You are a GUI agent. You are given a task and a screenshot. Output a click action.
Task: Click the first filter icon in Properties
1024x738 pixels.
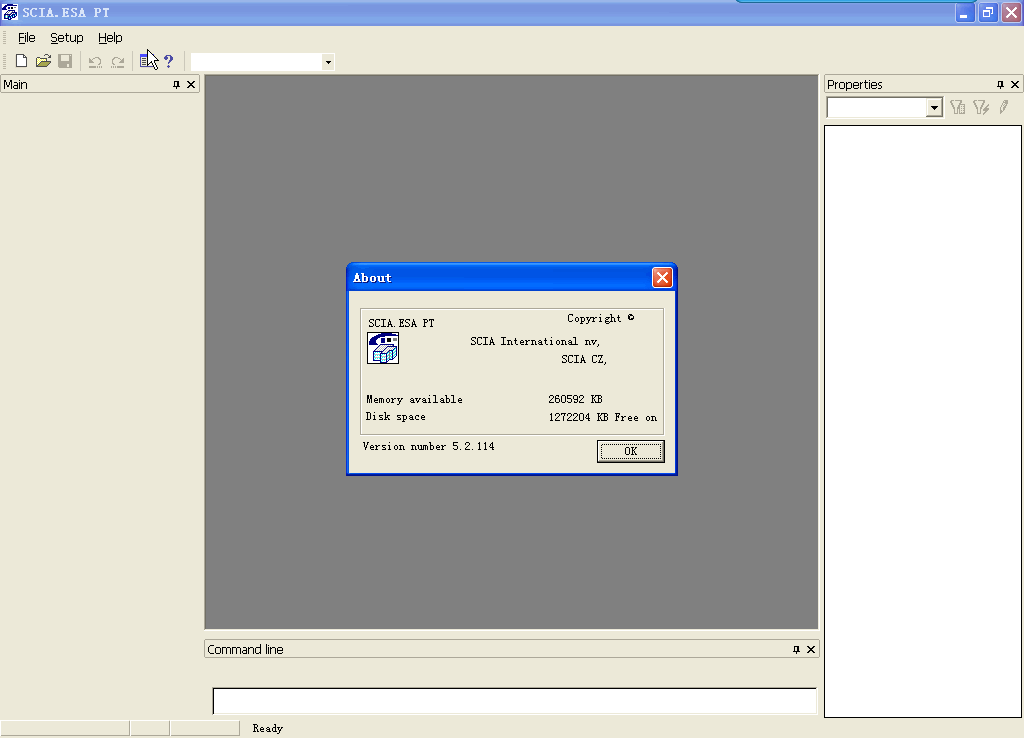point(958,107)
